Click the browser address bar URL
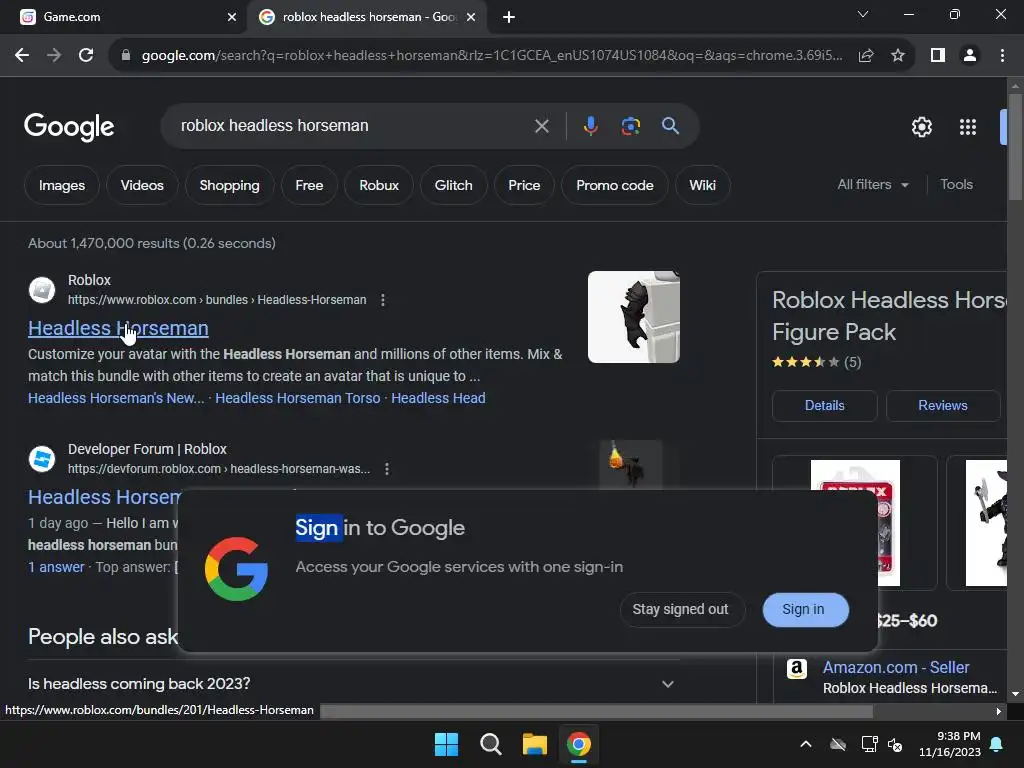Viewport: 1024px width, 768px height. (491, 56)
